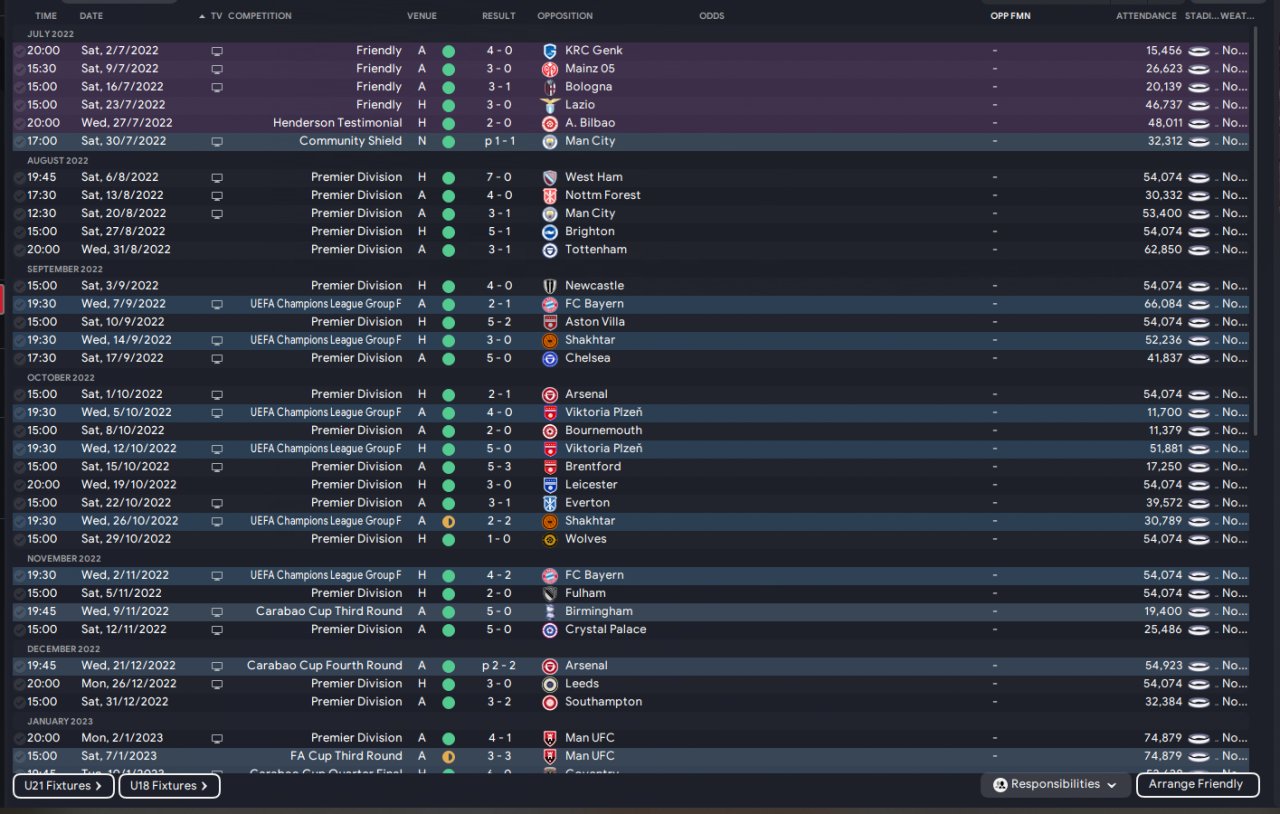1280x814 pixels.
Task: Click the vertical scrollbar of the fixtures list
Action: [1256, 240]
